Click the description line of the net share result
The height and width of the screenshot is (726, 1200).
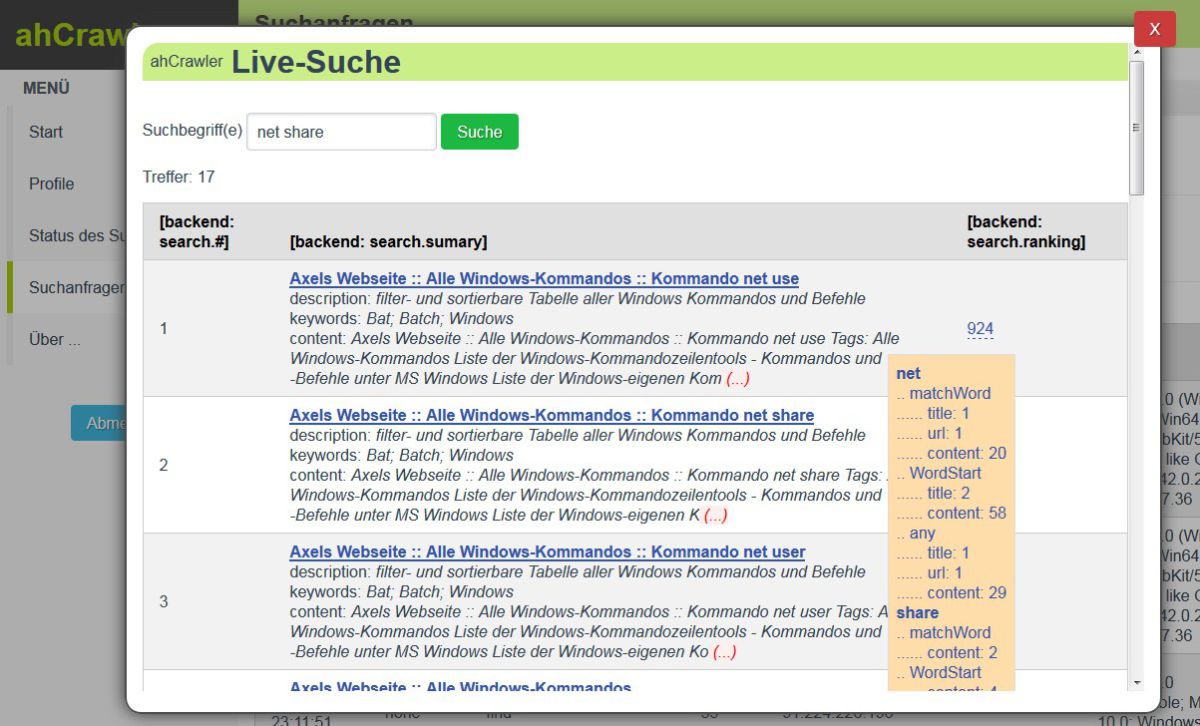click(578, 435)
